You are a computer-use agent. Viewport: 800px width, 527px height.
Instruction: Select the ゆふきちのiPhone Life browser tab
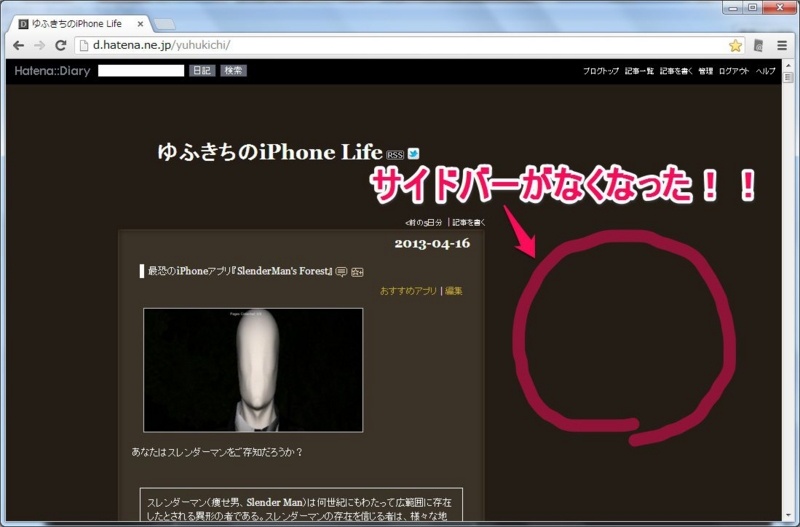78,24
